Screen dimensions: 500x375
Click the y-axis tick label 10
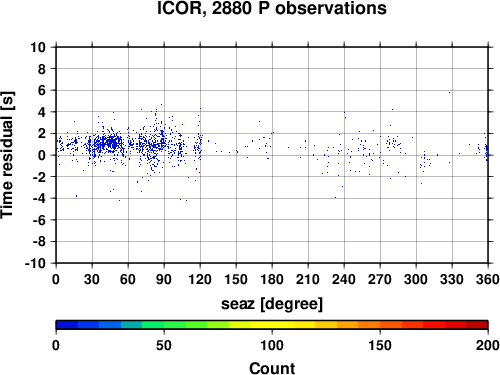38,47
